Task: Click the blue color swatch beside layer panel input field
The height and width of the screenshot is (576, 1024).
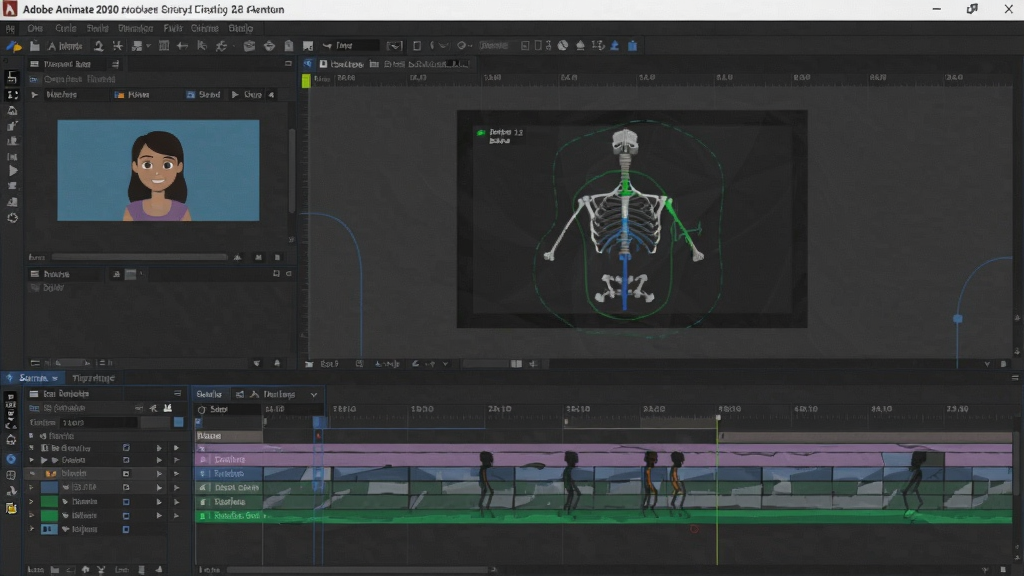Action: click(x=178, y=422)
